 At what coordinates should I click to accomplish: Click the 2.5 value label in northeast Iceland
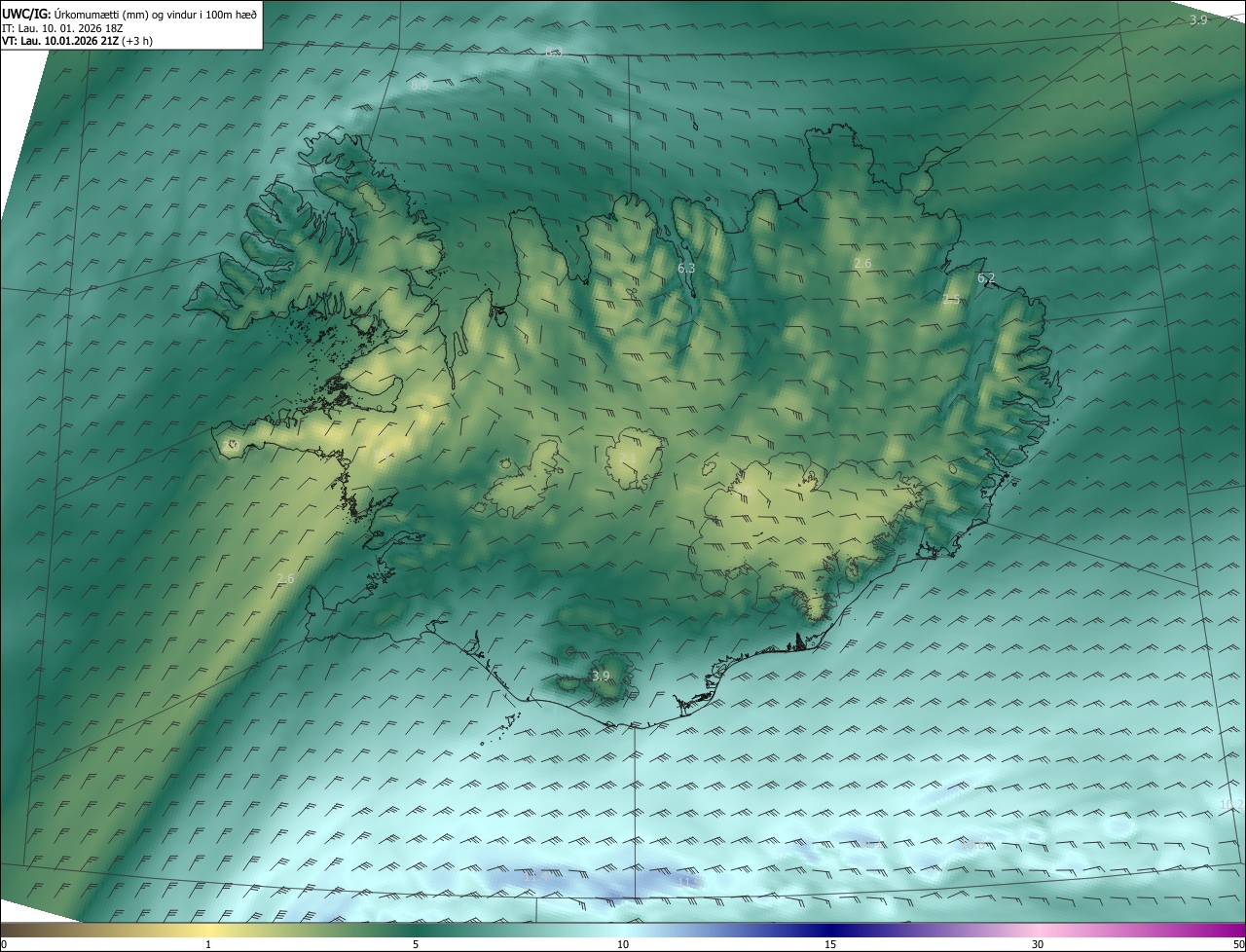(x=951, y=300)
